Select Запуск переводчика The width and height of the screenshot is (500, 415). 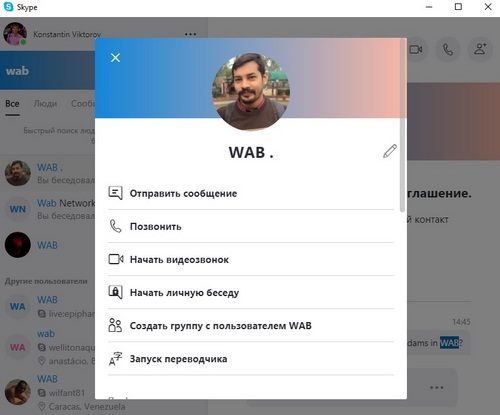pyautogui.click(x=251, y=359)
